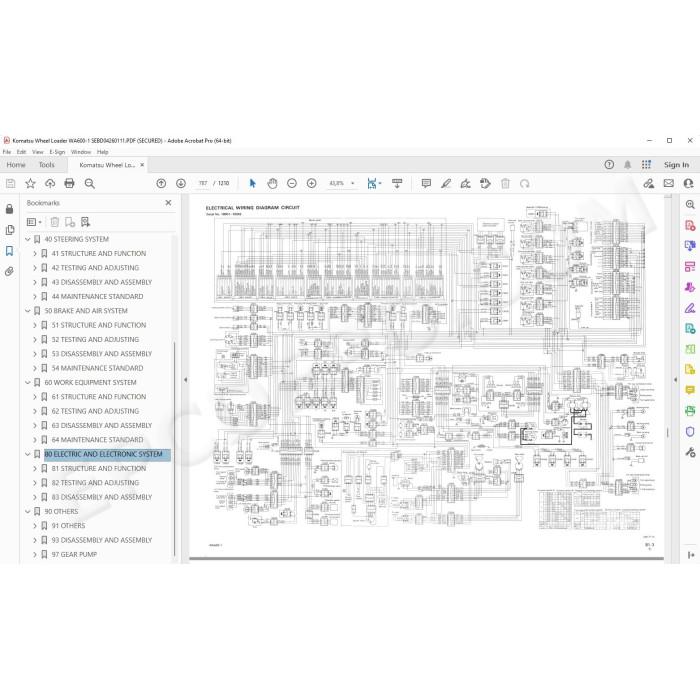Zoom out with the minus button
This screenshot has height=700, width=700.
[292, 183]
